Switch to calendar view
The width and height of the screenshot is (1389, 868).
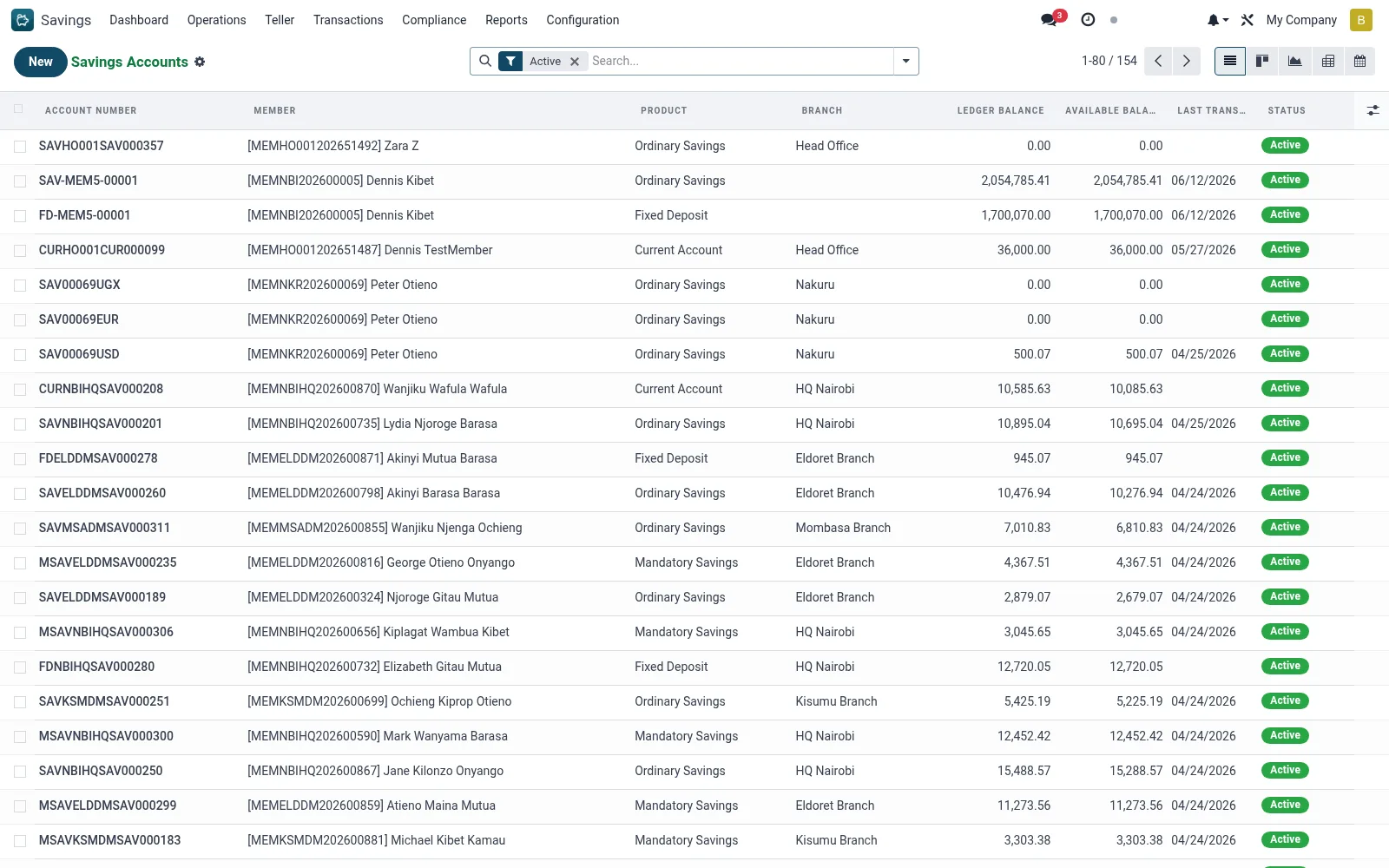[1359, 61]
